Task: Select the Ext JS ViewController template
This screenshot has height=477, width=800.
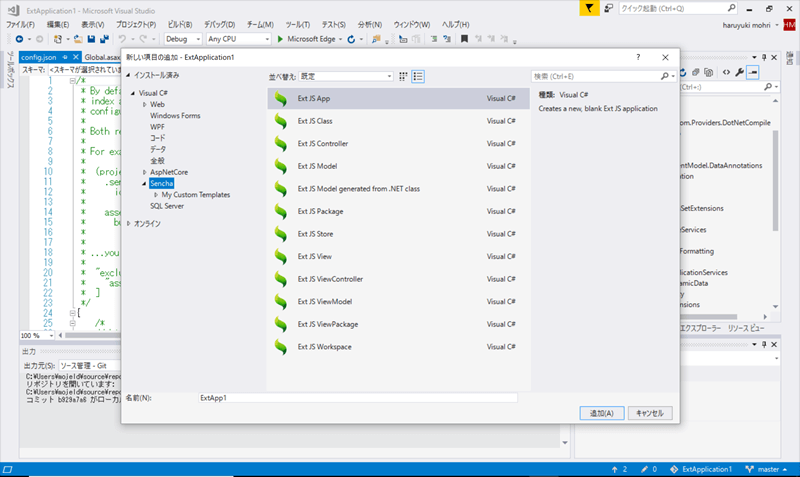Action: 398,279
